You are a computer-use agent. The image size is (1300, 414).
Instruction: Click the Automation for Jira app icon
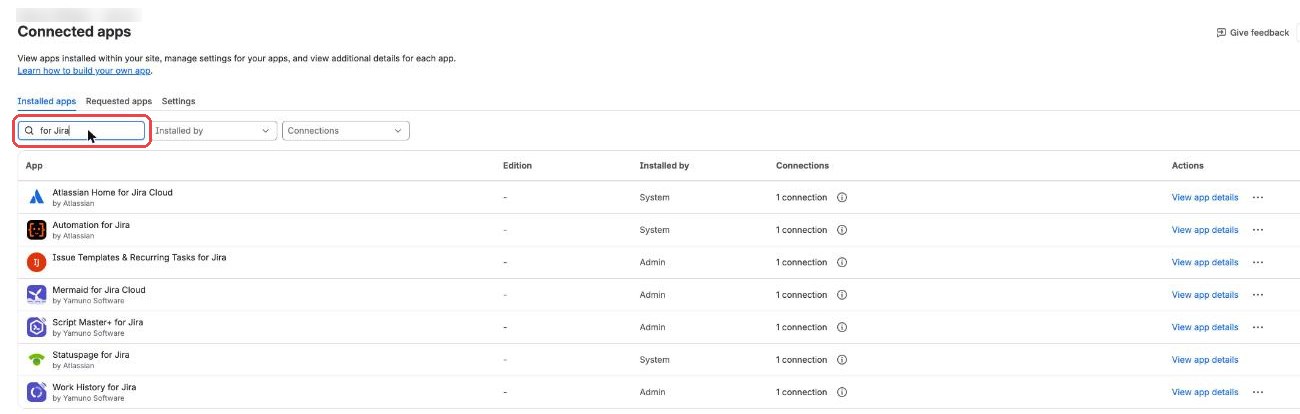pyautogui.click(x=36, y=230)
